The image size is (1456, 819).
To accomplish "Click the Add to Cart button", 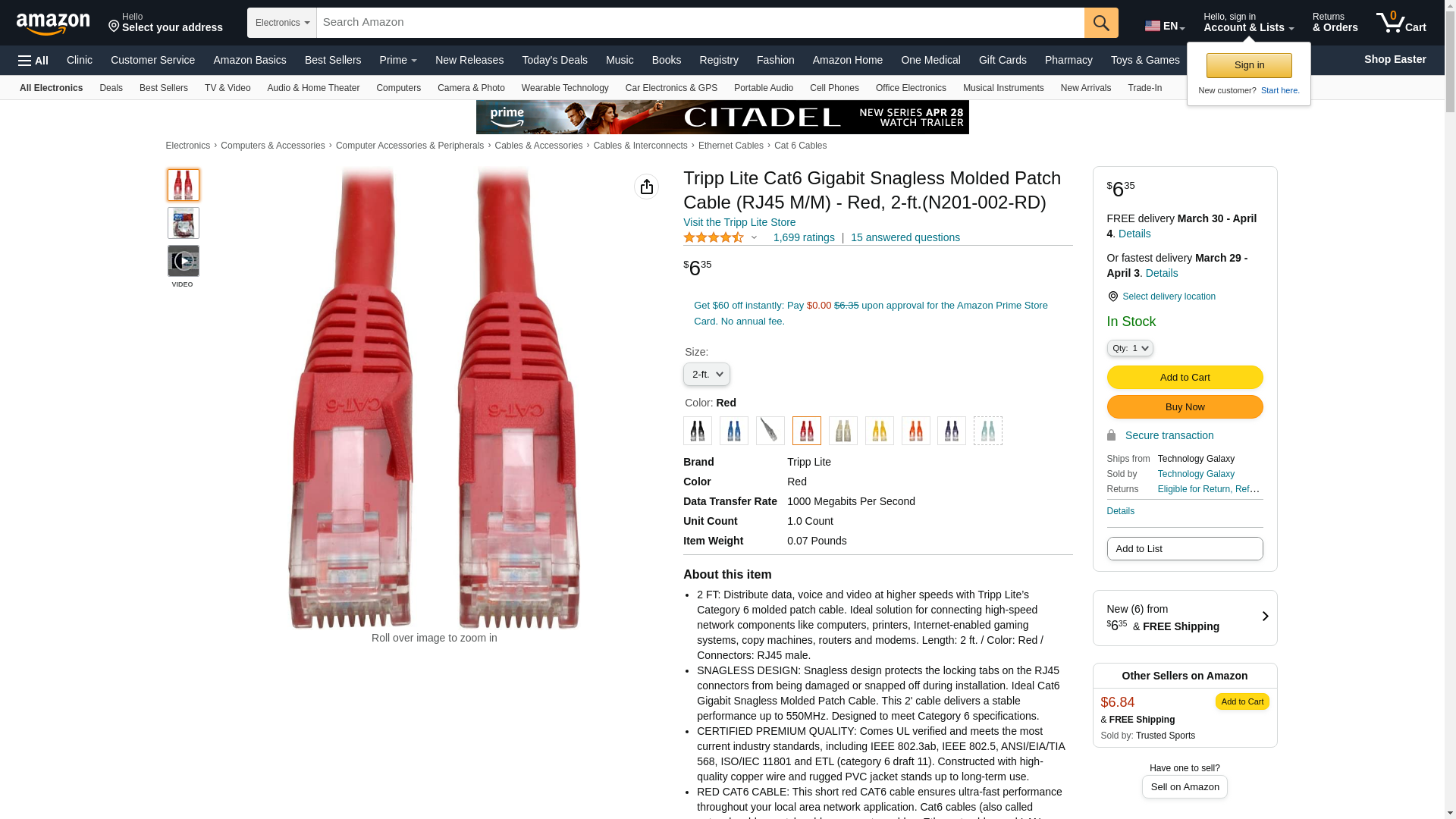I will click(1185, 378).
